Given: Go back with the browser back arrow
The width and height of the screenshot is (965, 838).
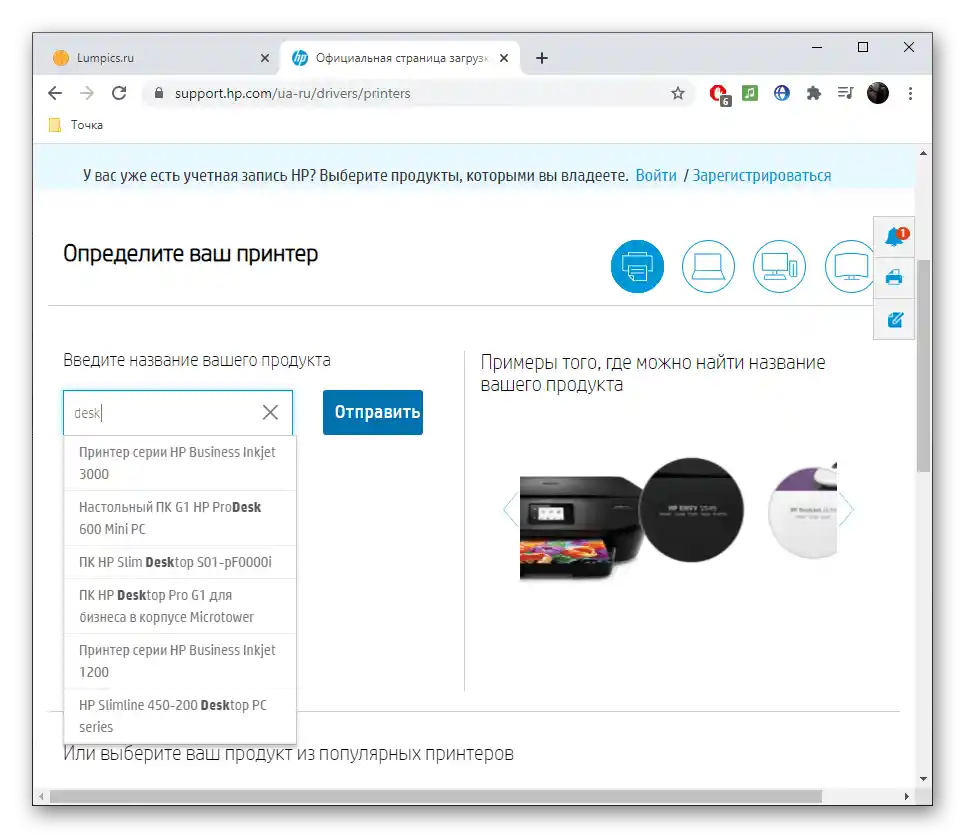Looking at the screenshot, I should (x=55, y=94).
